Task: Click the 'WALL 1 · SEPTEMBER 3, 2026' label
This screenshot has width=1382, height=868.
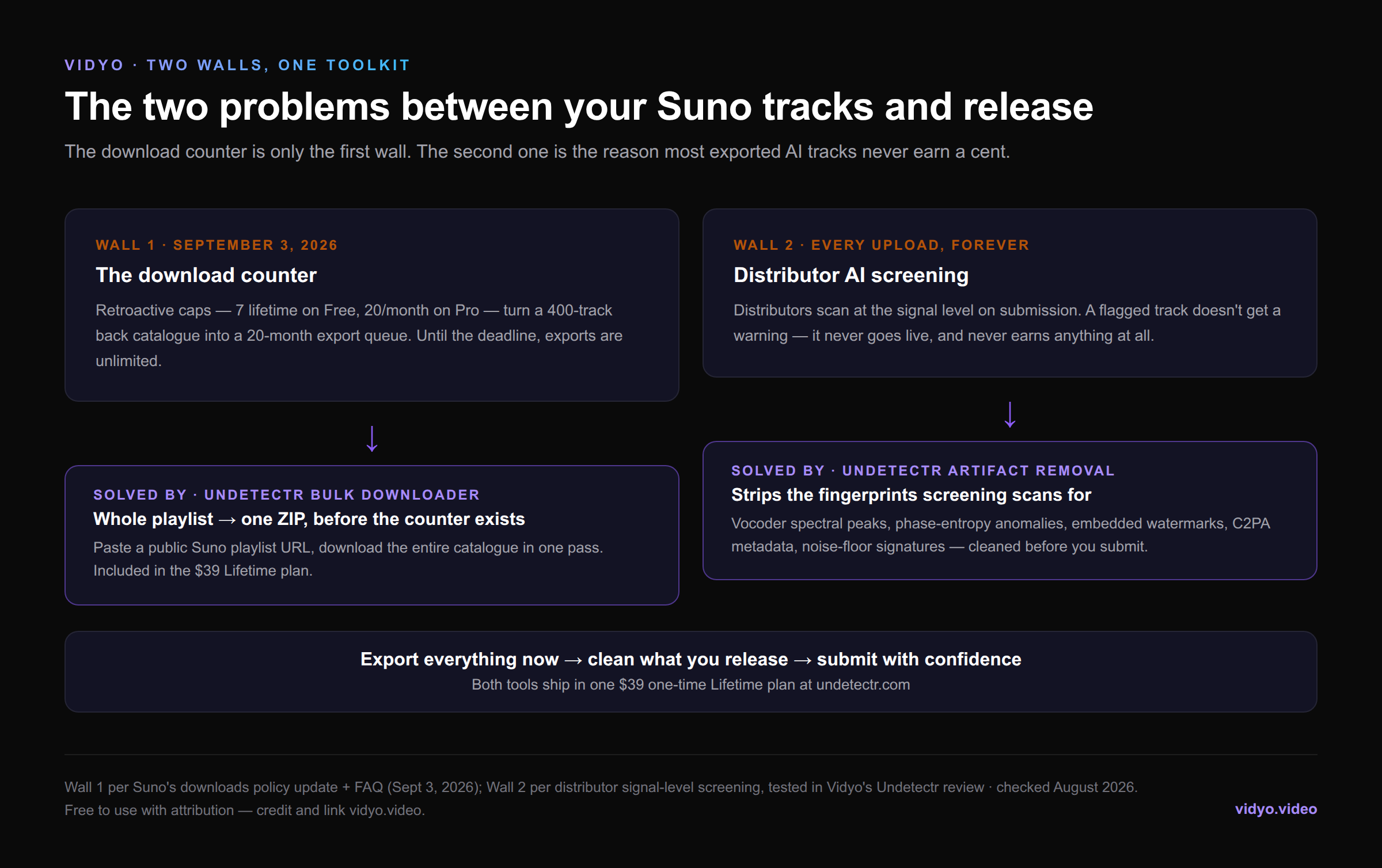Action: pos(217,245)
